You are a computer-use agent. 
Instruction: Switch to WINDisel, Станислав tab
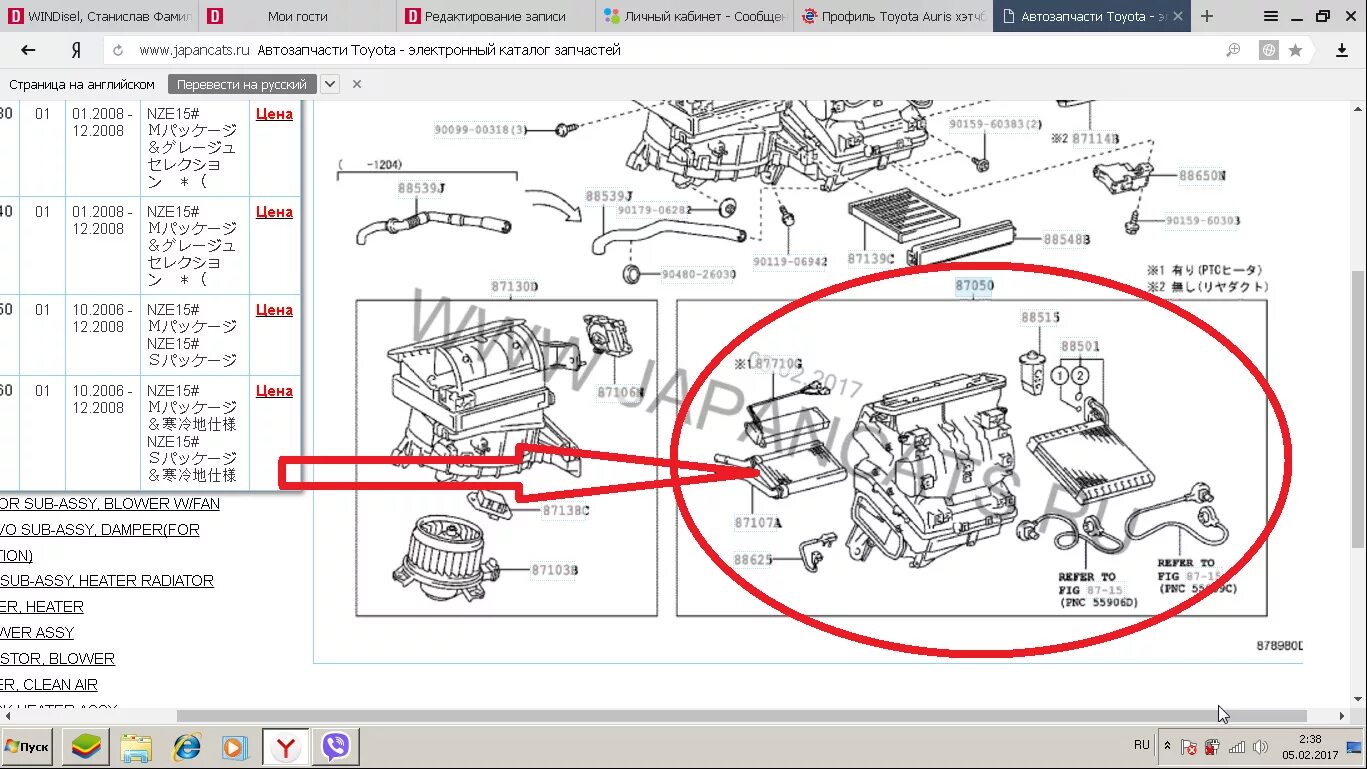[100, 16]
